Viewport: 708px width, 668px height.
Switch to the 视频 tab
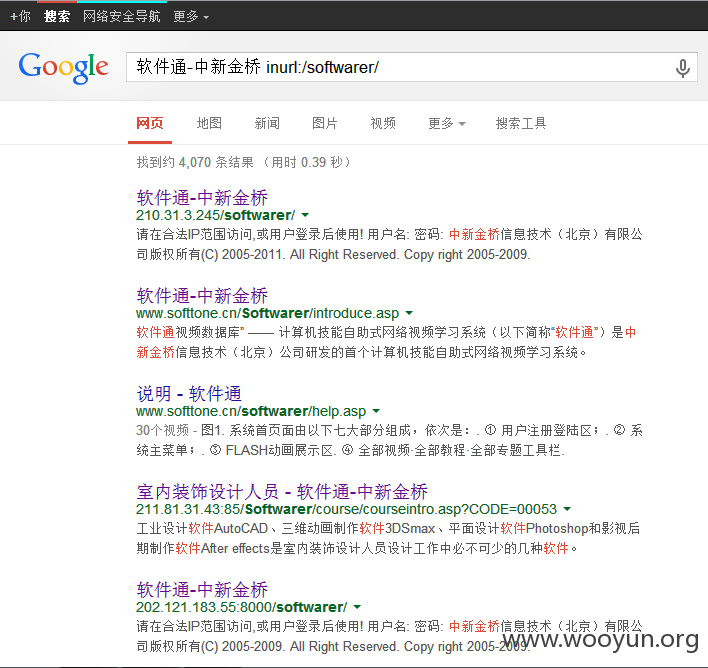pyautogui.click(x=383, y=123)
